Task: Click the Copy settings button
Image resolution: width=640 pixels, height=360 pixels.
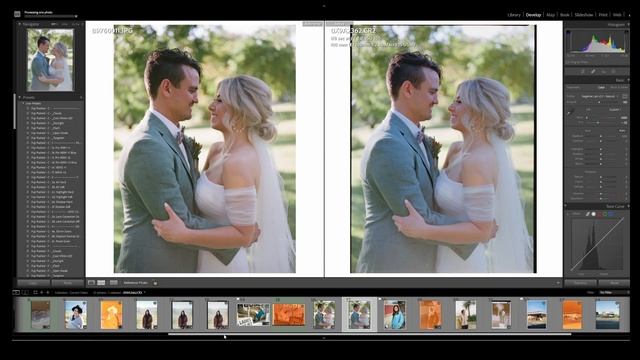Action: point(33,282)
